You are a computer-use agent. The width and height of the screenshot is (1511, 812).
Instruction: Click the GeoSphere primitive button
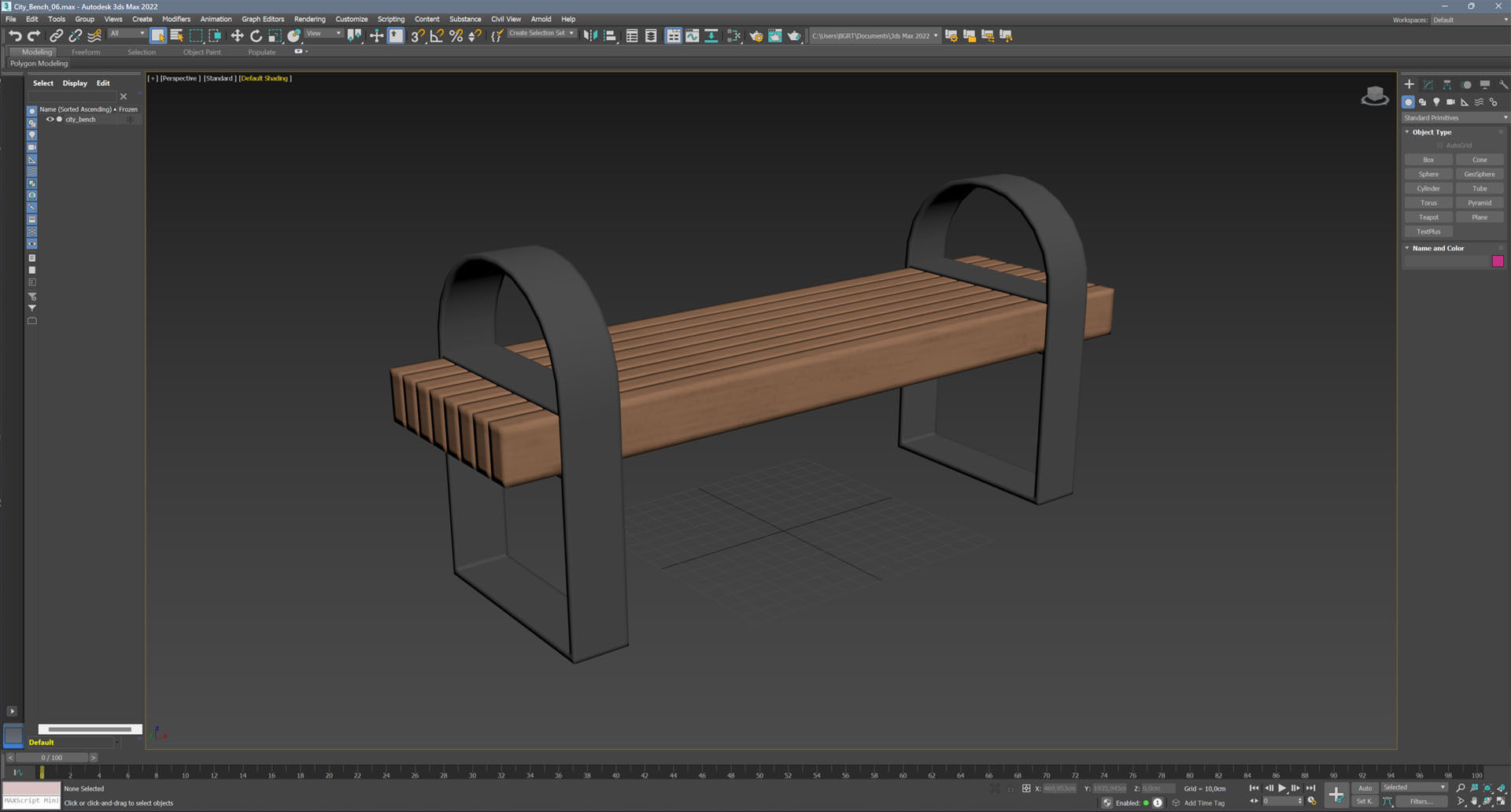(x=1480, y=174)
